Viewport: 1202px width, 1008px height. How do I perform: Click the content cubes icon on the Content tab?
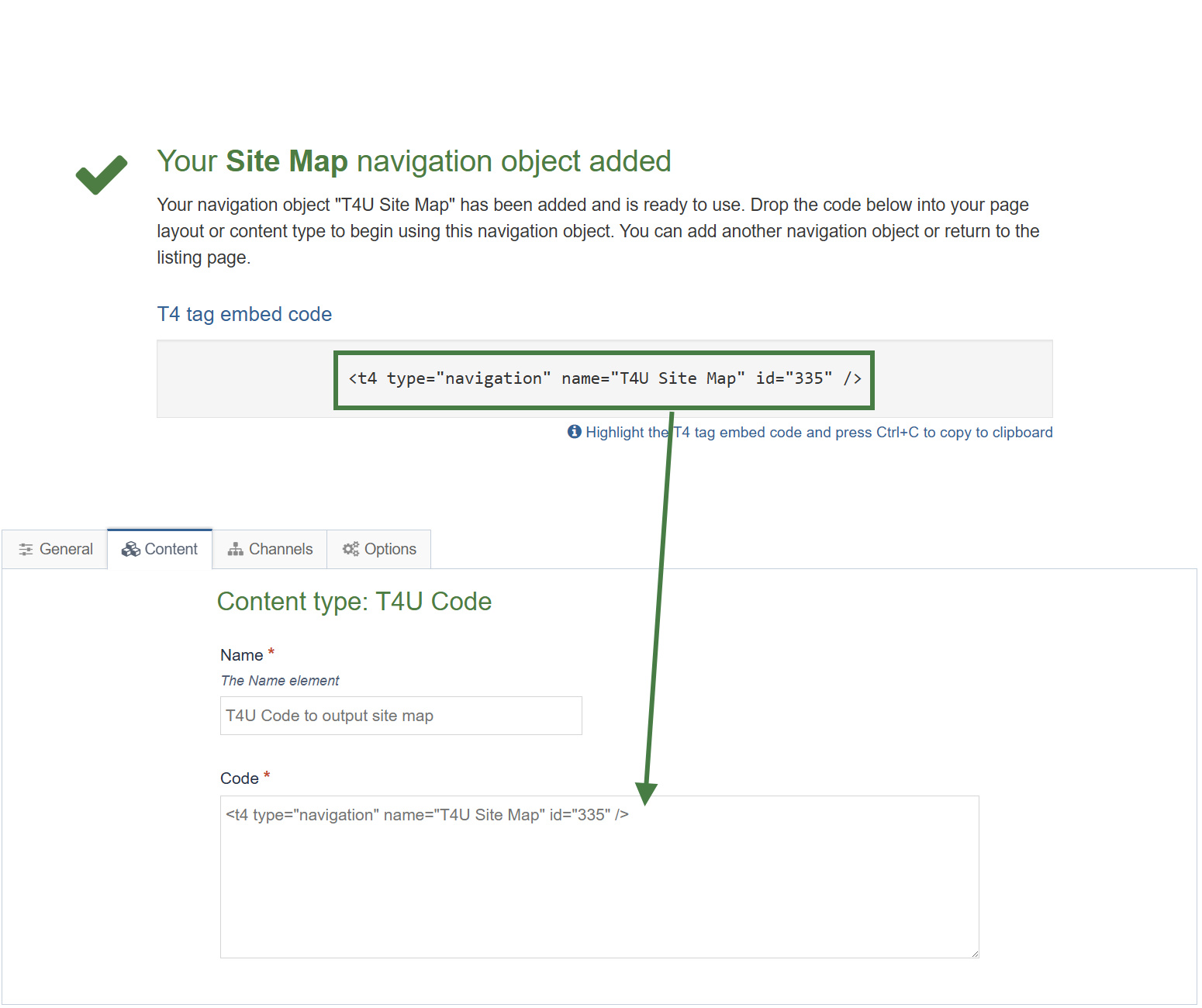click(130, 549)
